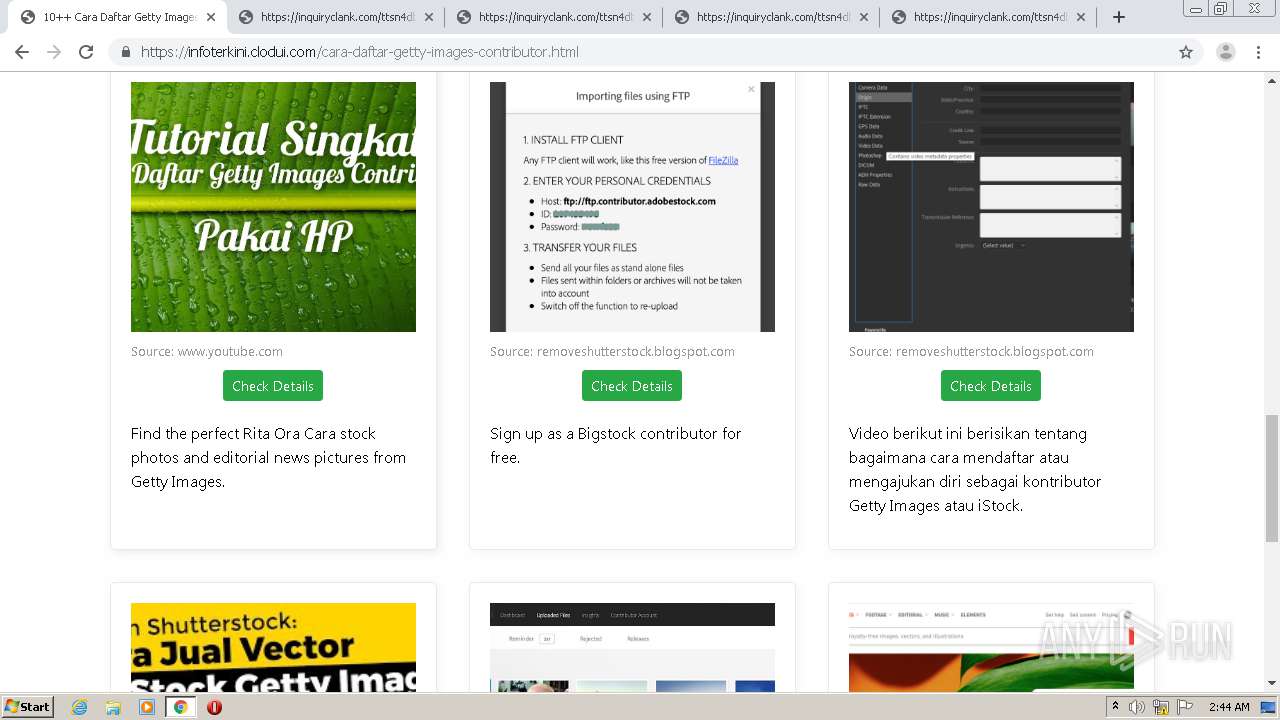The image size is (1280, 720).
Task: Open the orange leaf footage site thumbnail
Action: [991, 647]
